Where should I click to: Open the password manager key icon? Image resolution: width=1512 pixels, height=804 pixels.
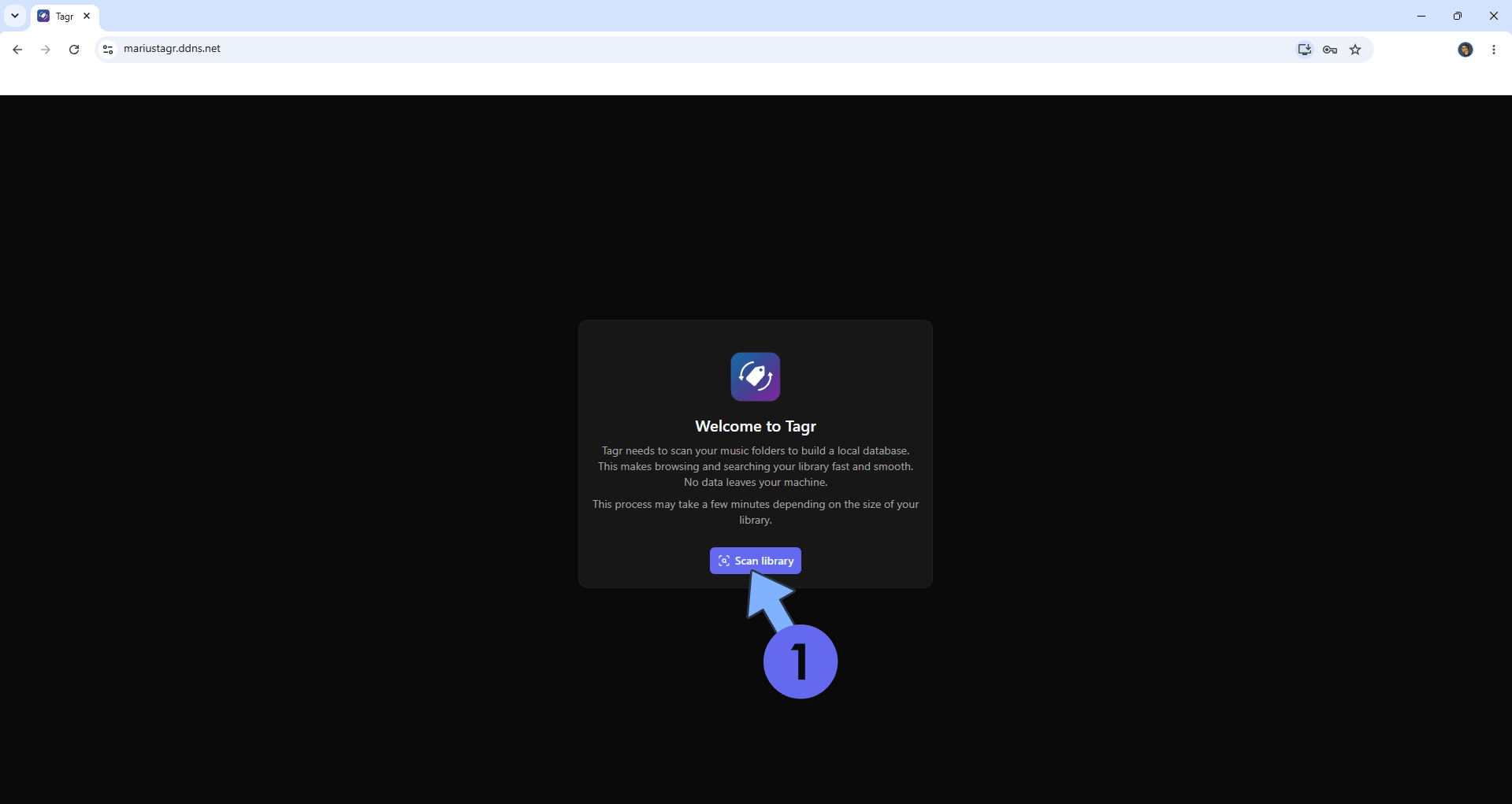pos(1330,50)
